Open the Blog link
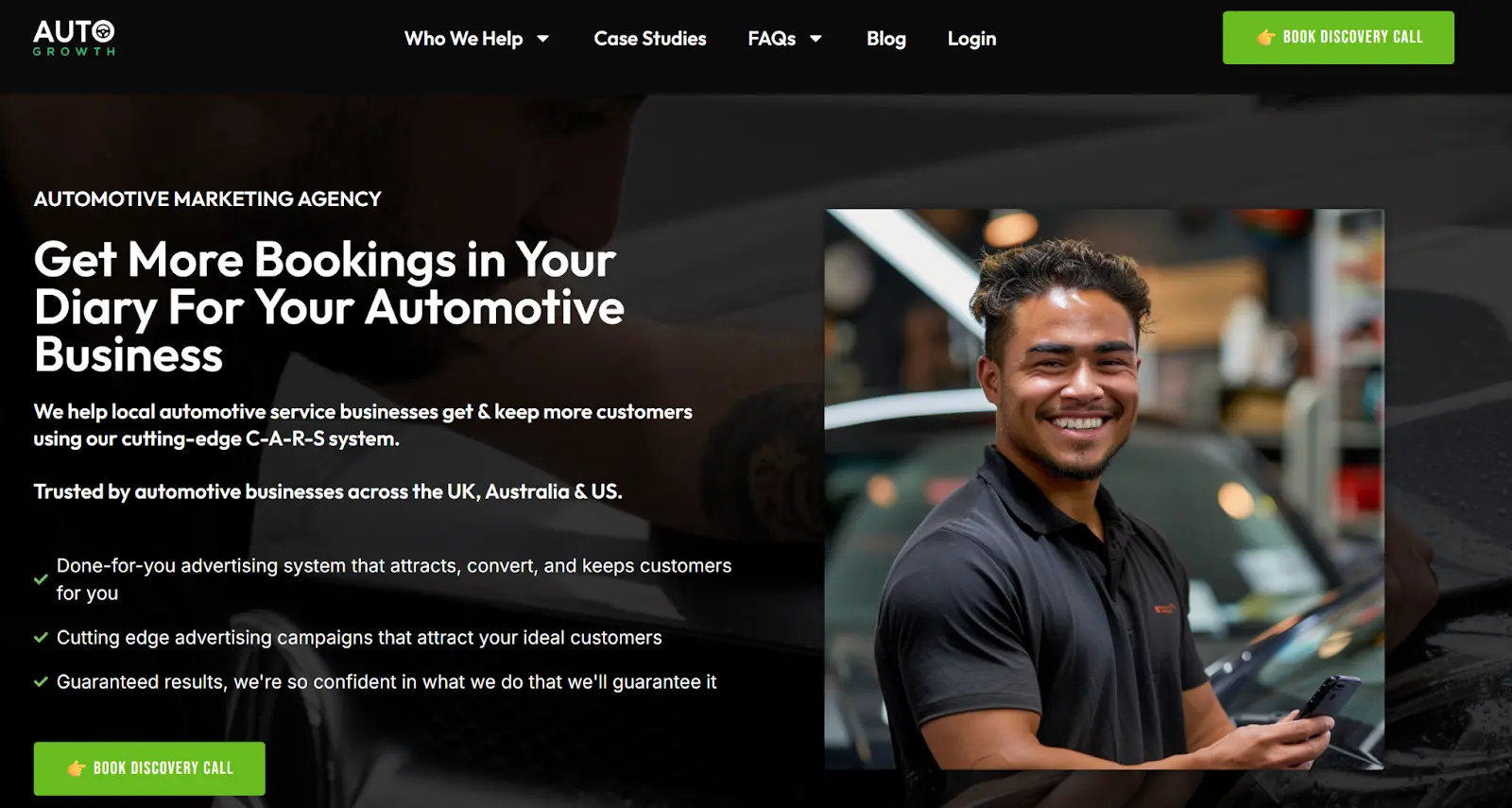The width and height of the screenshot is (1512, 808). tap(886, 39)
